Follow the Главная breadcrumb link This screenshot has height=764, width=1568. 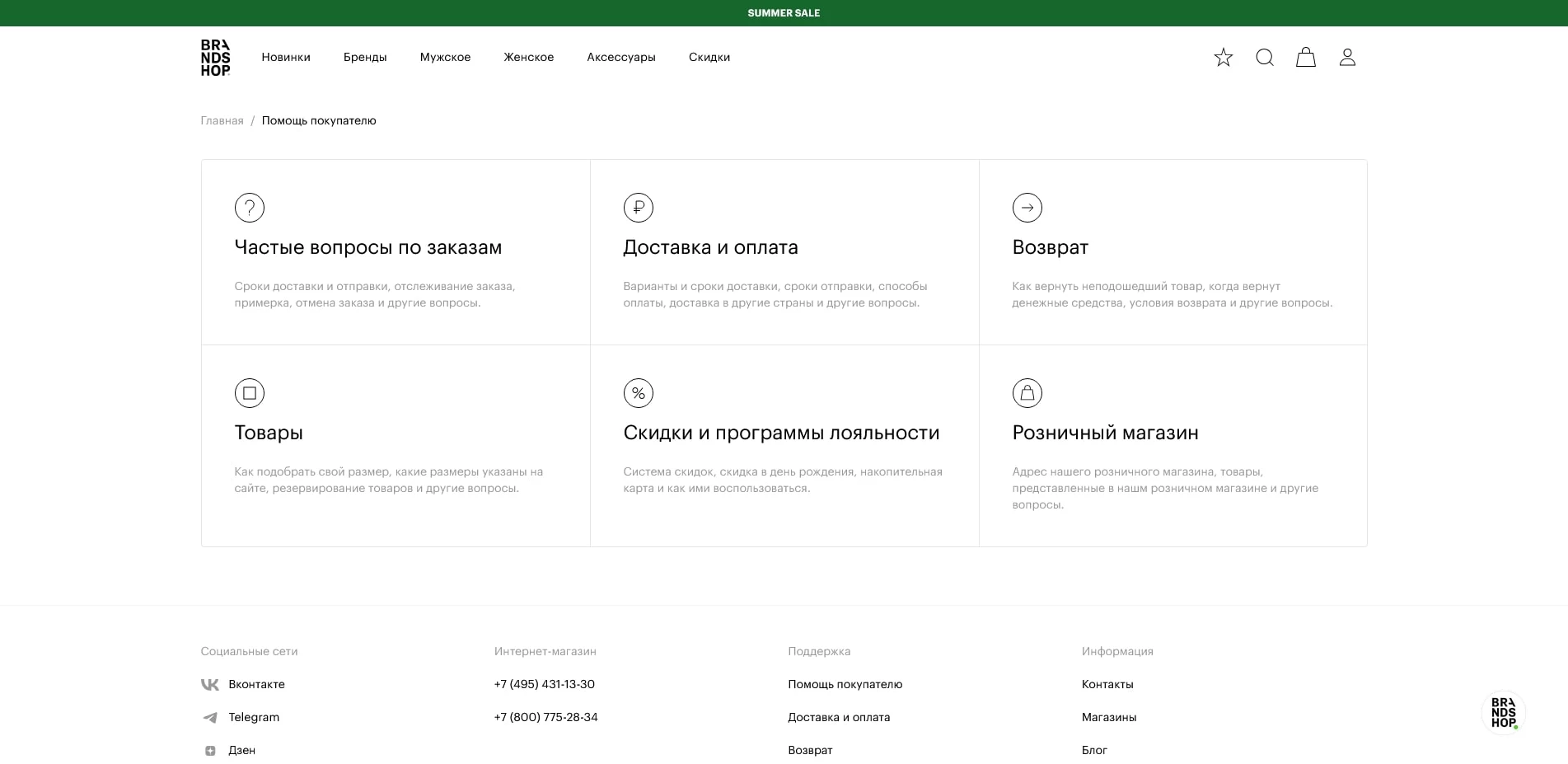click(x=220, y=120)
